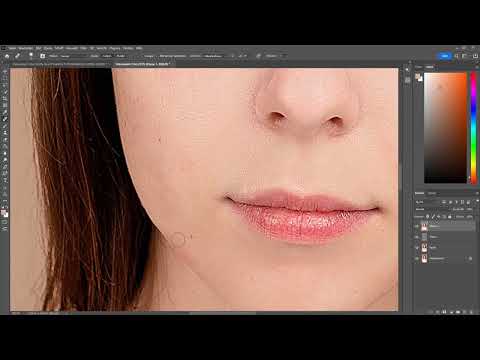Click the zoom percentage in status bar
The image size is (480, 360).
[16, 313]
